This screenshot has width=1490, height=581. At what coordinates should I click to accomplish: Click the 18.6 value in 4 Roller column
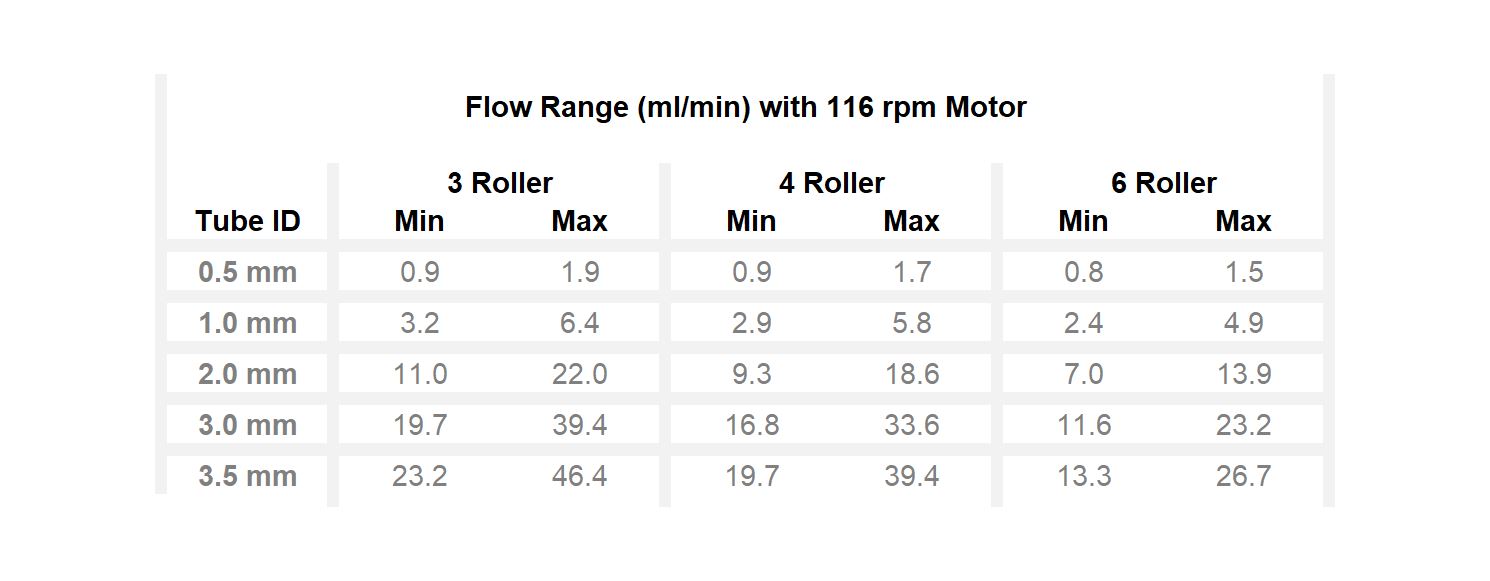click(x=912, y=374)
